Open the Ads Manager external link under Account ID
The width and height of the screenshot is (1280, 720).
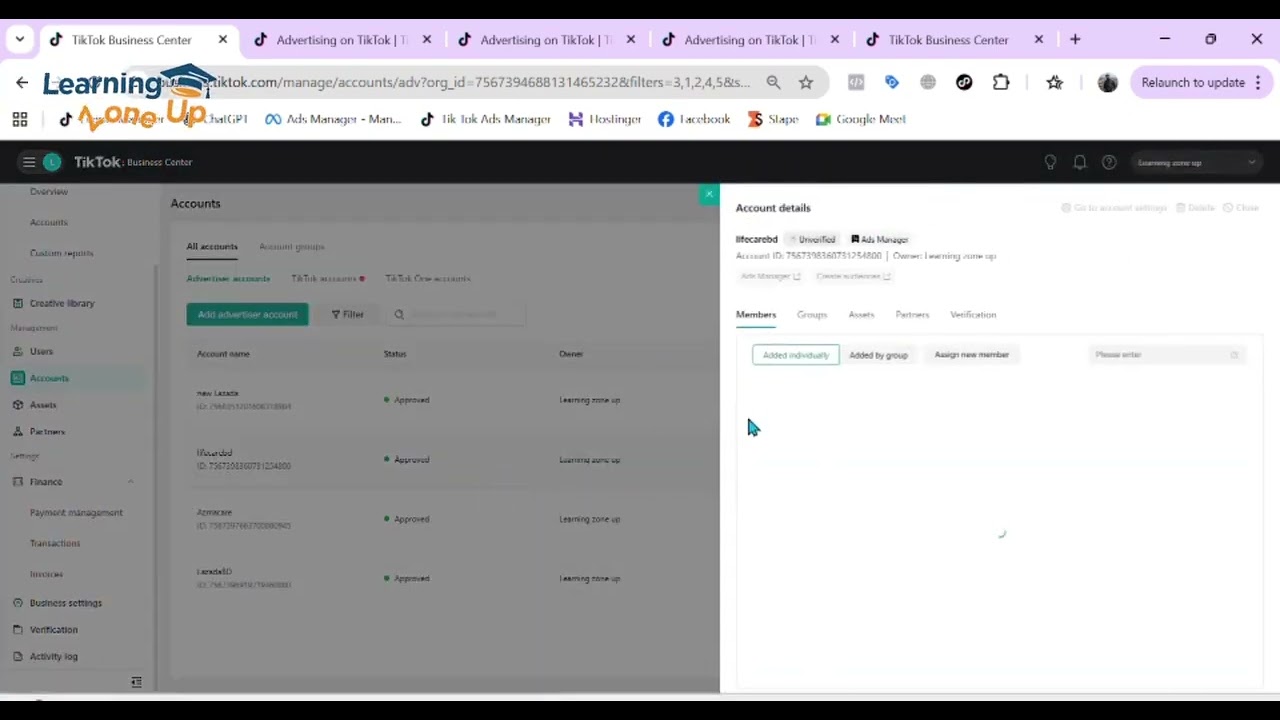pos(770,277)
